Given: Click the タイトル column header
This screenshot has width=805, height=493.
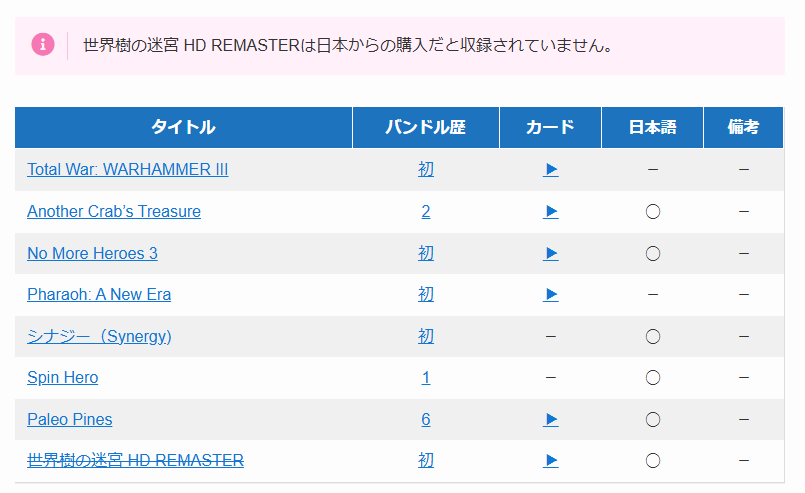Looking at the screenshot, I should 183,128.
